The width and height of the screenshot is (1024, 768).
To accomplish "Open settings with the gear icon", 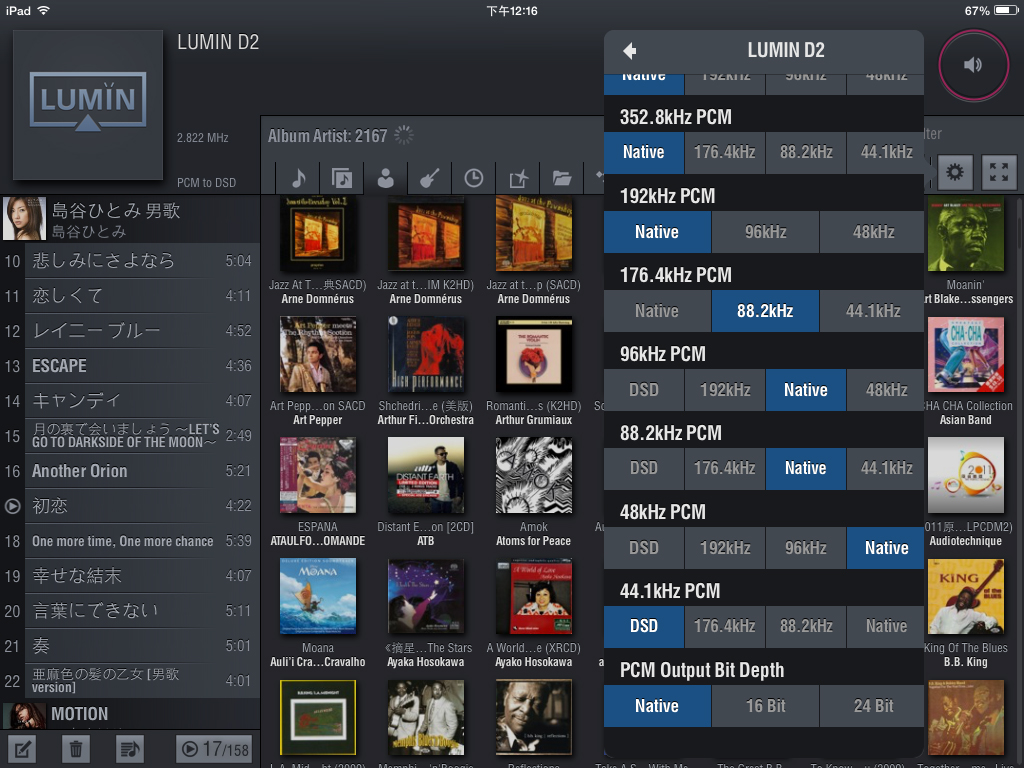I will [x=955, y=172].
